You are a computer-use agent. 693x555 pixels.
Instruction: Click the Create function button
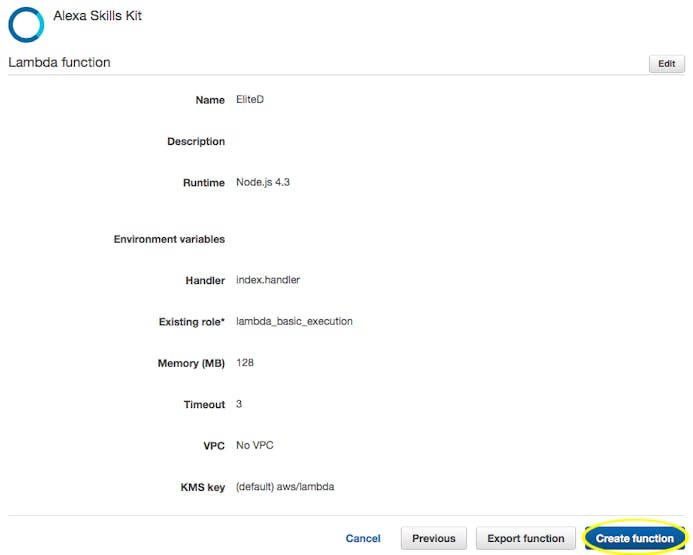point(635,538)
